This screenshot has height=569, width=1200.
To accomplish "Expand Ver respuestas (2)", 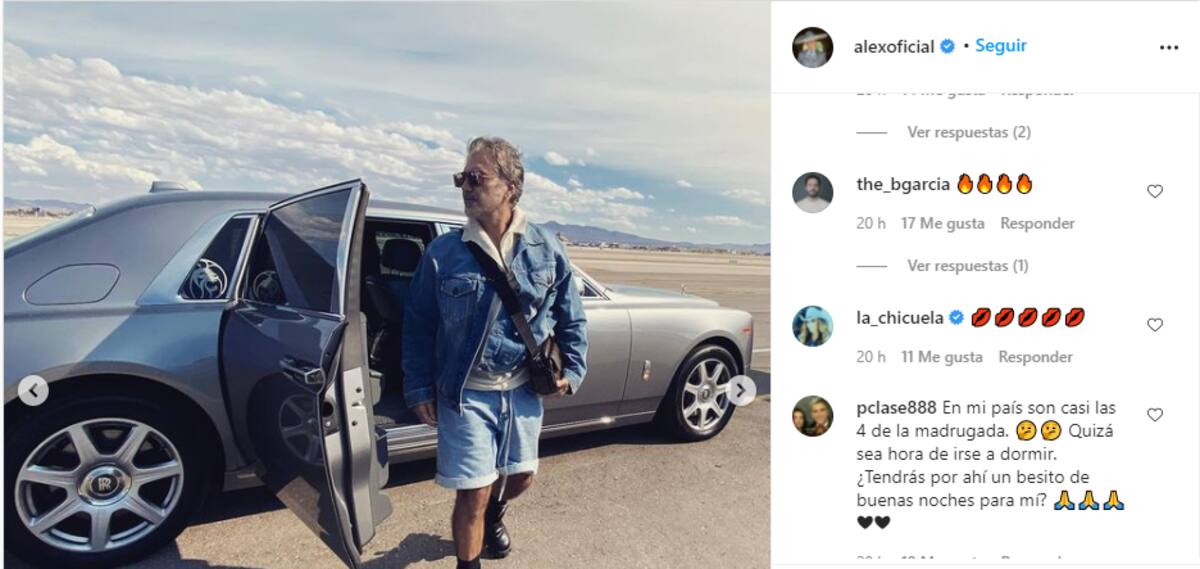I will pyautogui.click(x=968, y=132).
